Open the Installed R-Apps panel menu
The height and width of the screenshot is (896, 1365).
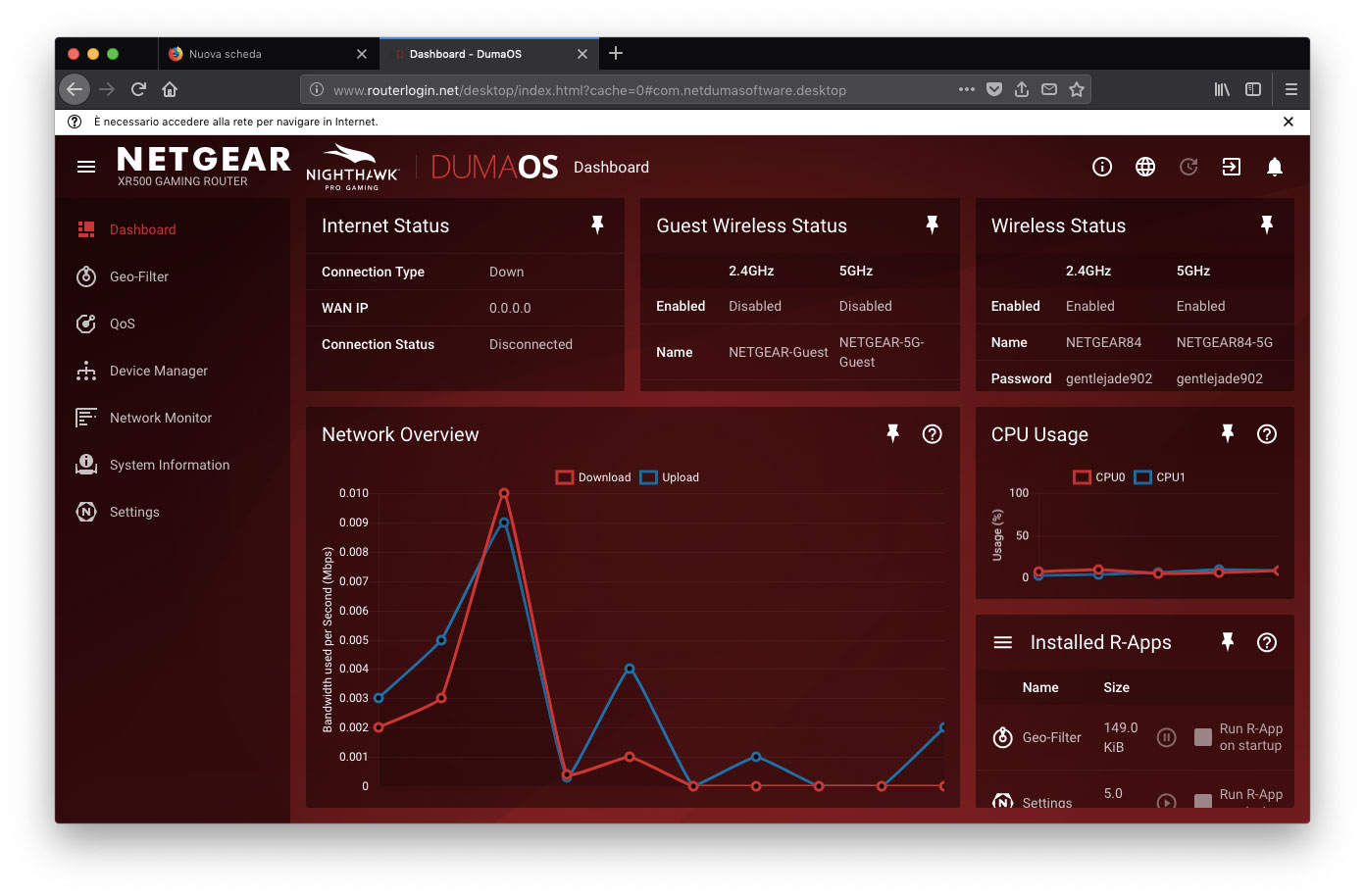(1003, 642)
